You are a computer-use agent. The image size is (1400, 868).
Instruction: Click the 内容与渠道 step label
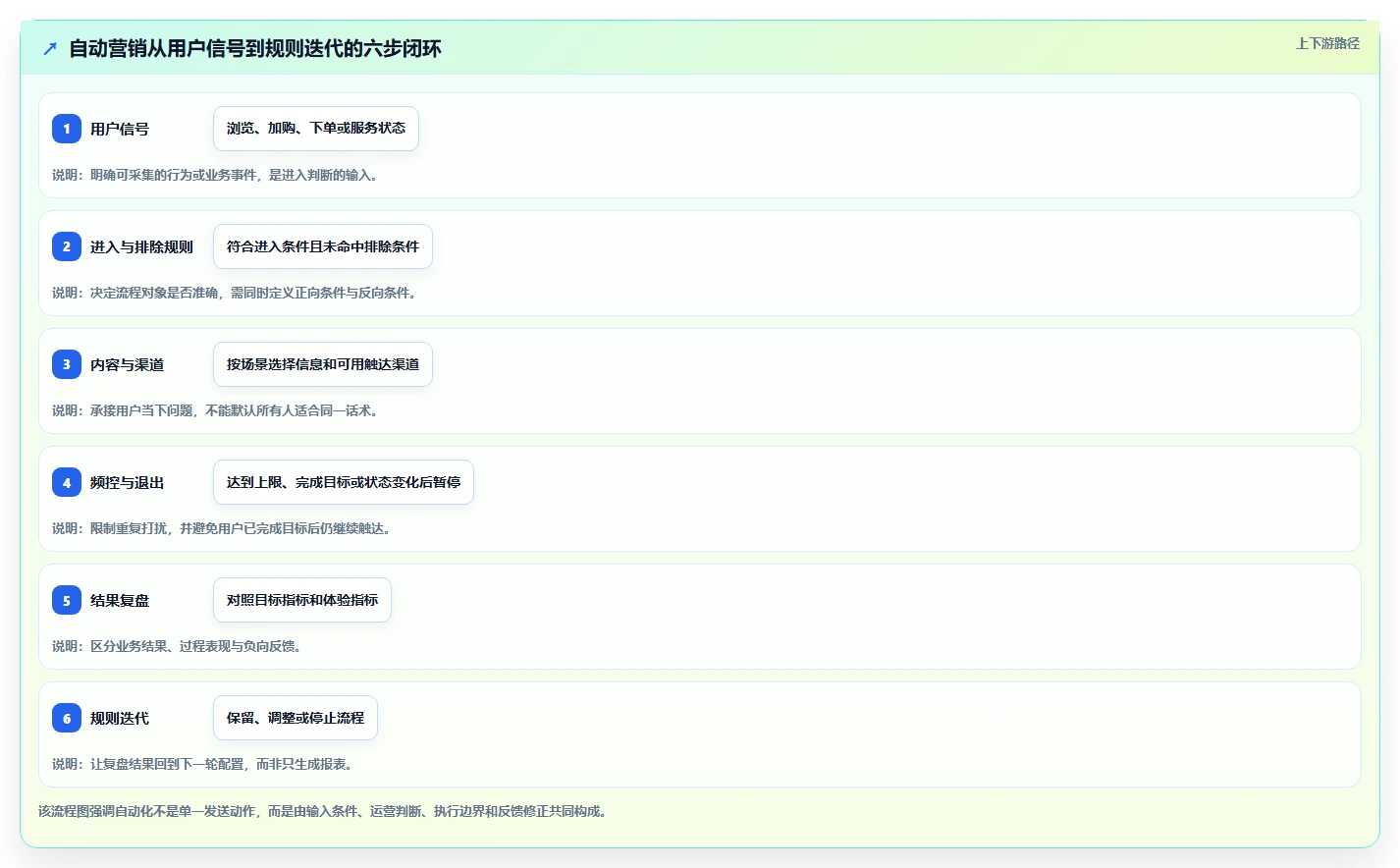(x=127, y=364)
